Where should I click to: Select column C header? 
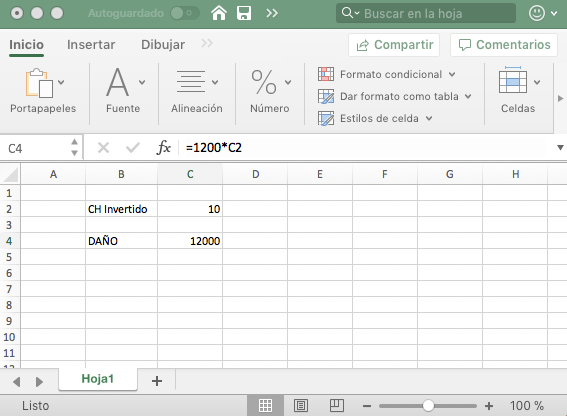pyautogui.click(x=190, y=174)
